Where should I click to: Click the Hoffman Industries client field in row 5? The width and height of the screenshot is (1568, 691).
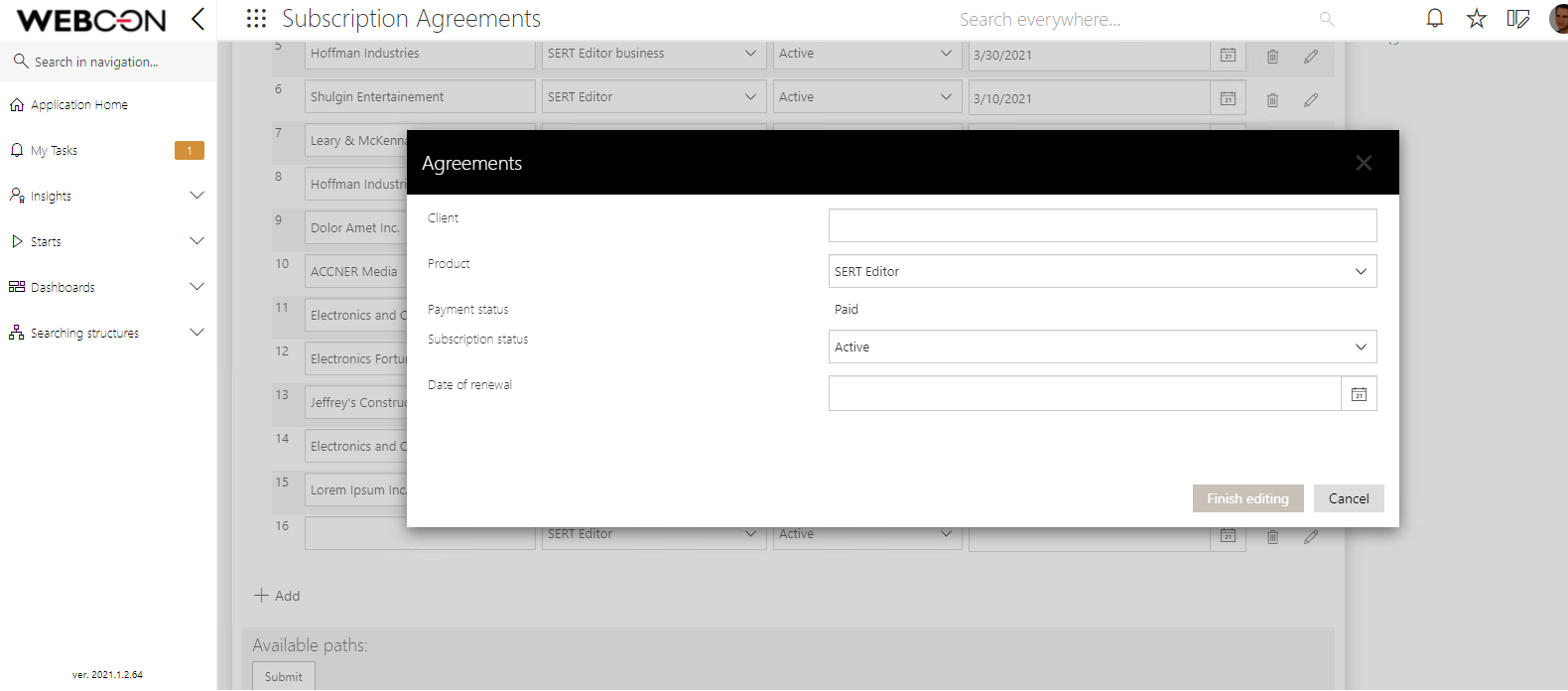(x=420, y=54)
